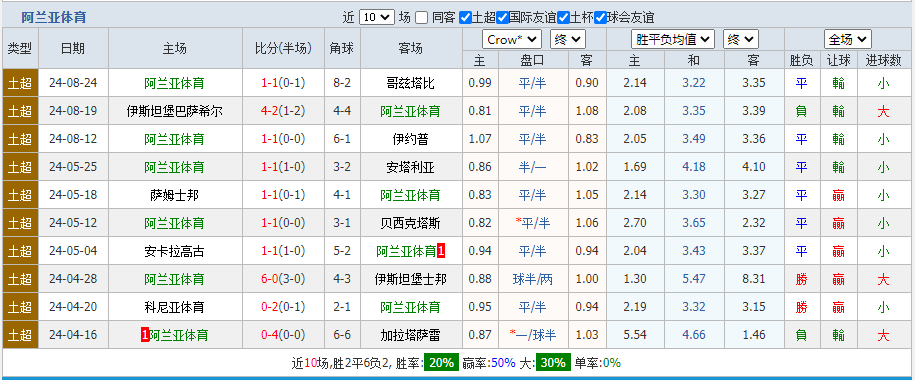
Task: Open 安卡拉高古 team link
Action: coord(174,251)
